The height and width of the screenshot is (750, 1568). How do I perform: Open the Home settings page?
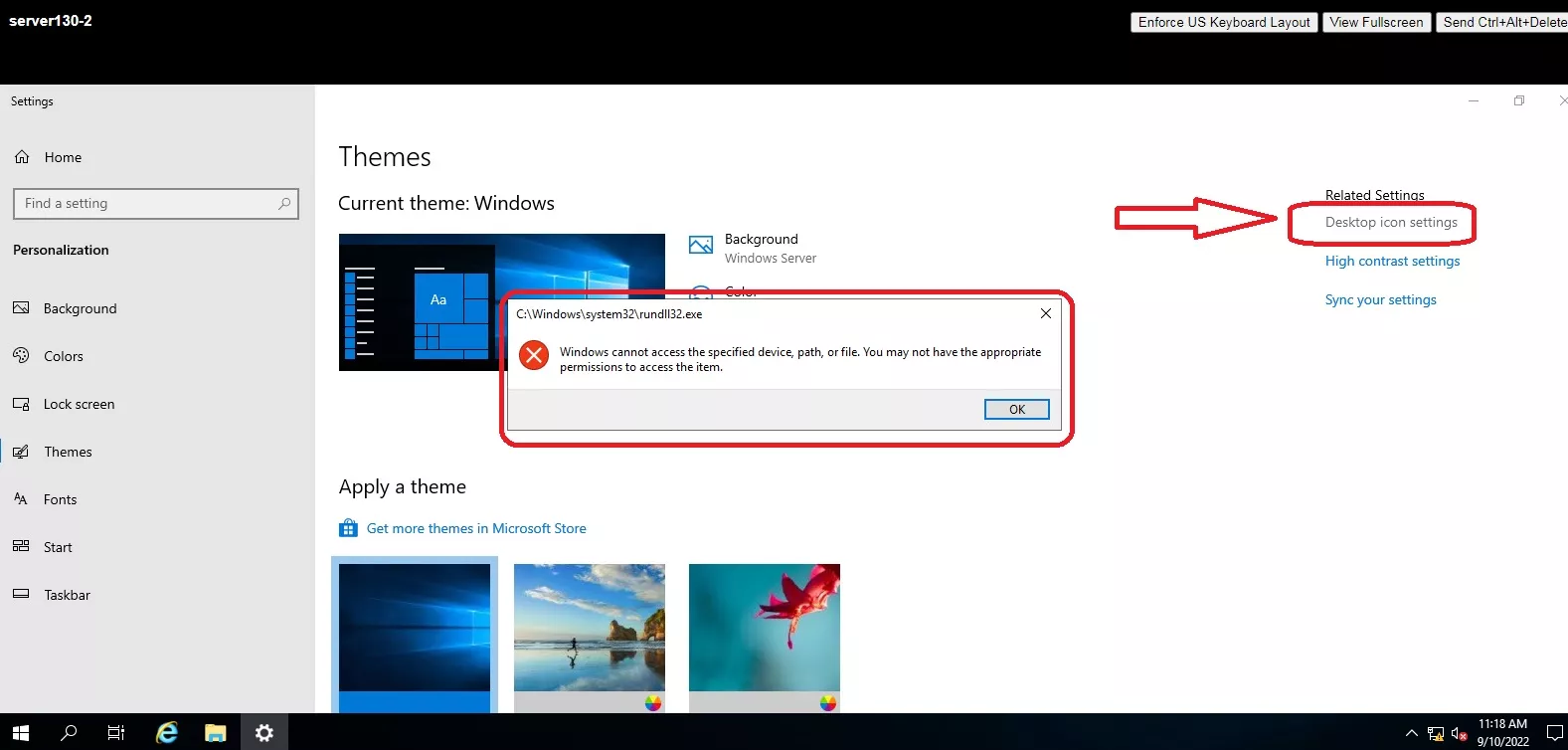tap(63, 157)
